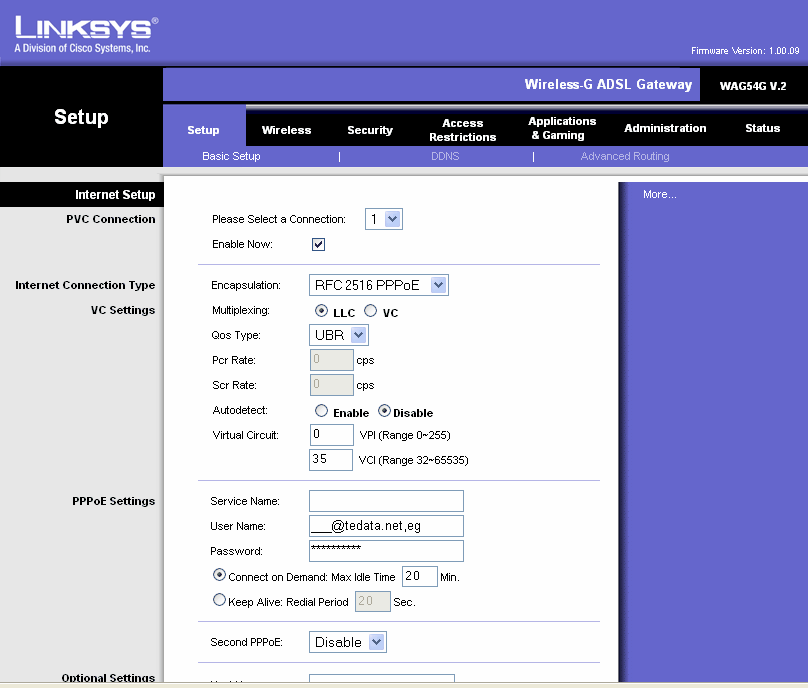Click the Scr Rate field

coord(332,385)
